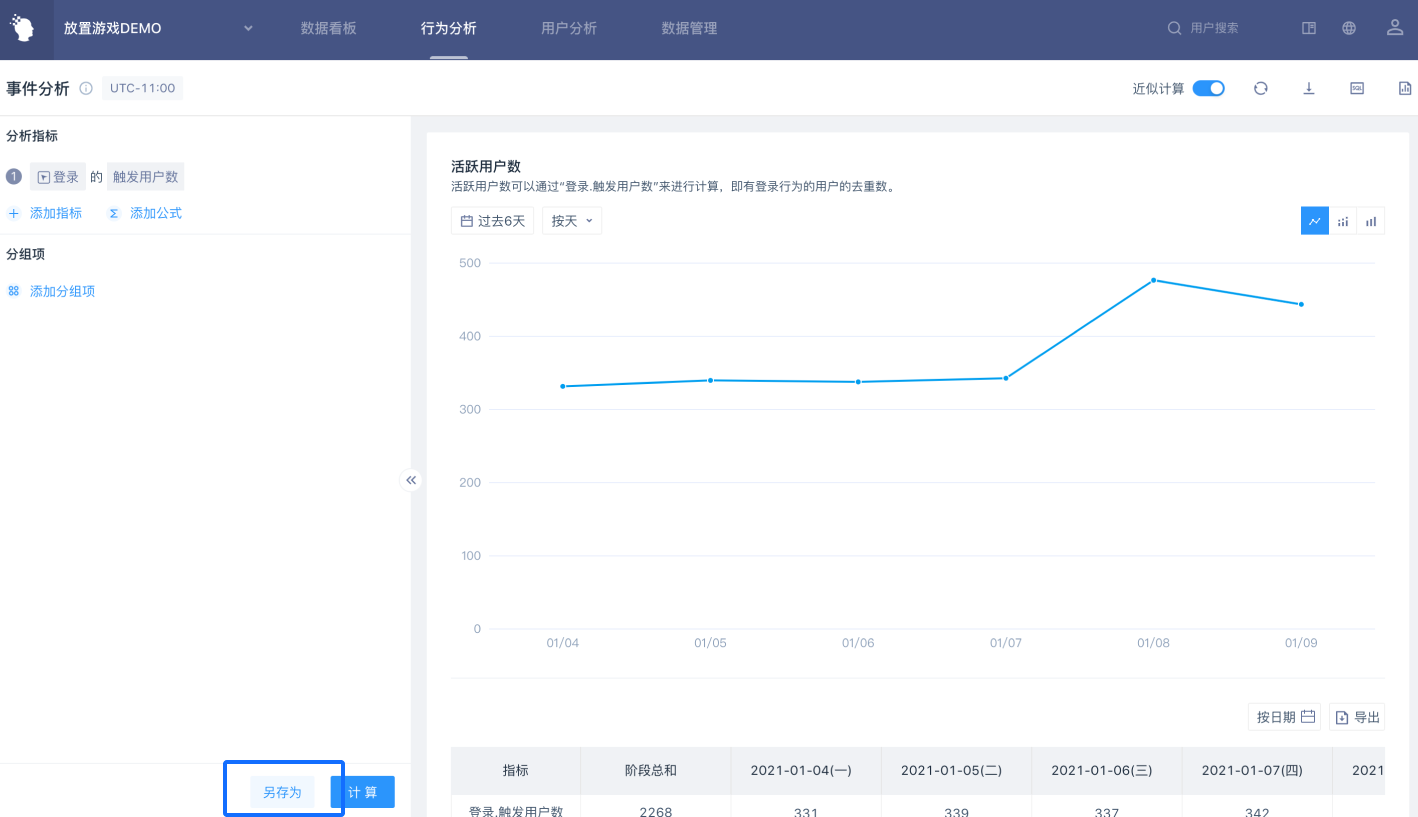Switch to bar chart view
The height and width of the screenshot is (817, 1418).
(1371, 221)
